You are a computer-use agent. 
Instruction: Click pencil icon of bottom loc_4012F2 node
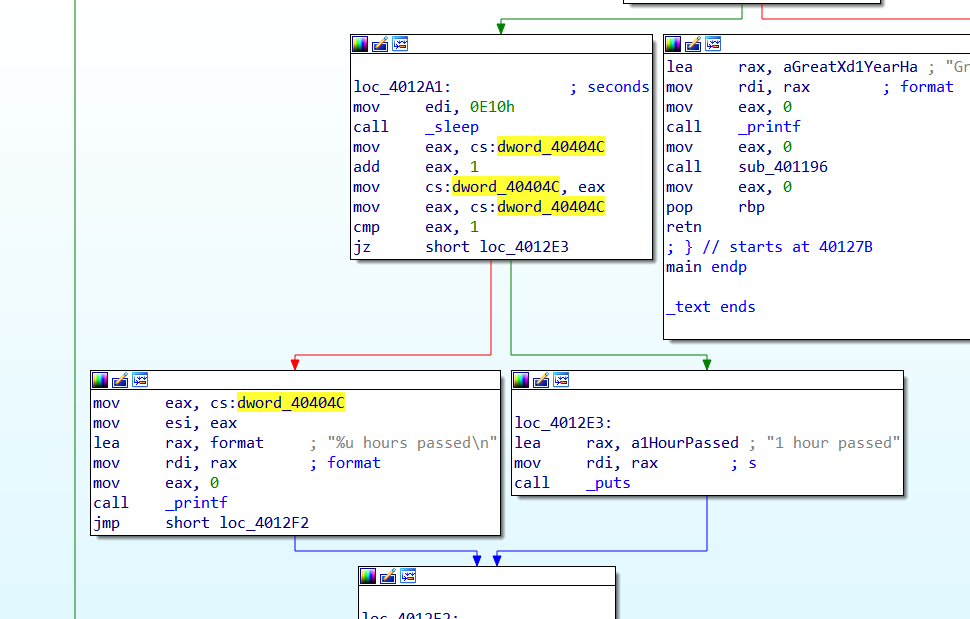pos(388,576)
